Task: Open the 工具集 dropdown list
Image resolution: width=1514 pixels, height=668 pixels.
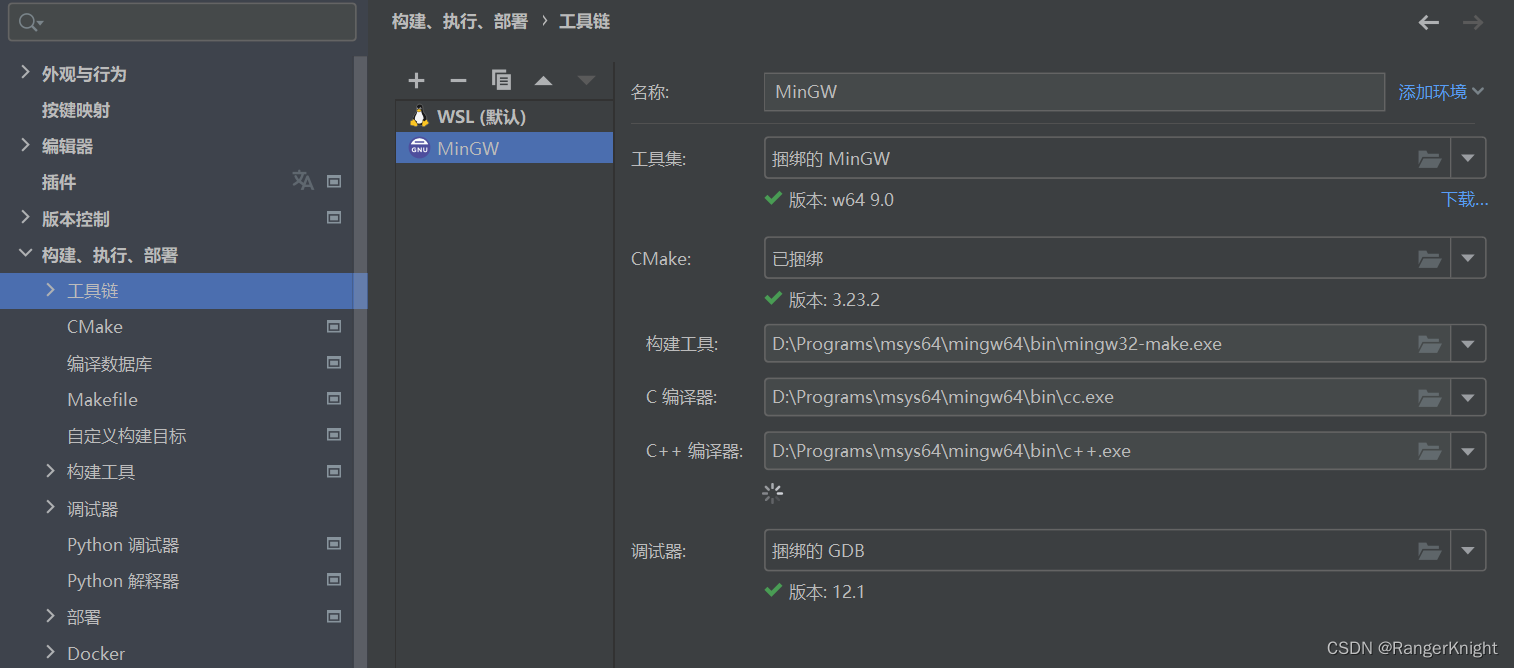Action: (x=1468, y=157)
